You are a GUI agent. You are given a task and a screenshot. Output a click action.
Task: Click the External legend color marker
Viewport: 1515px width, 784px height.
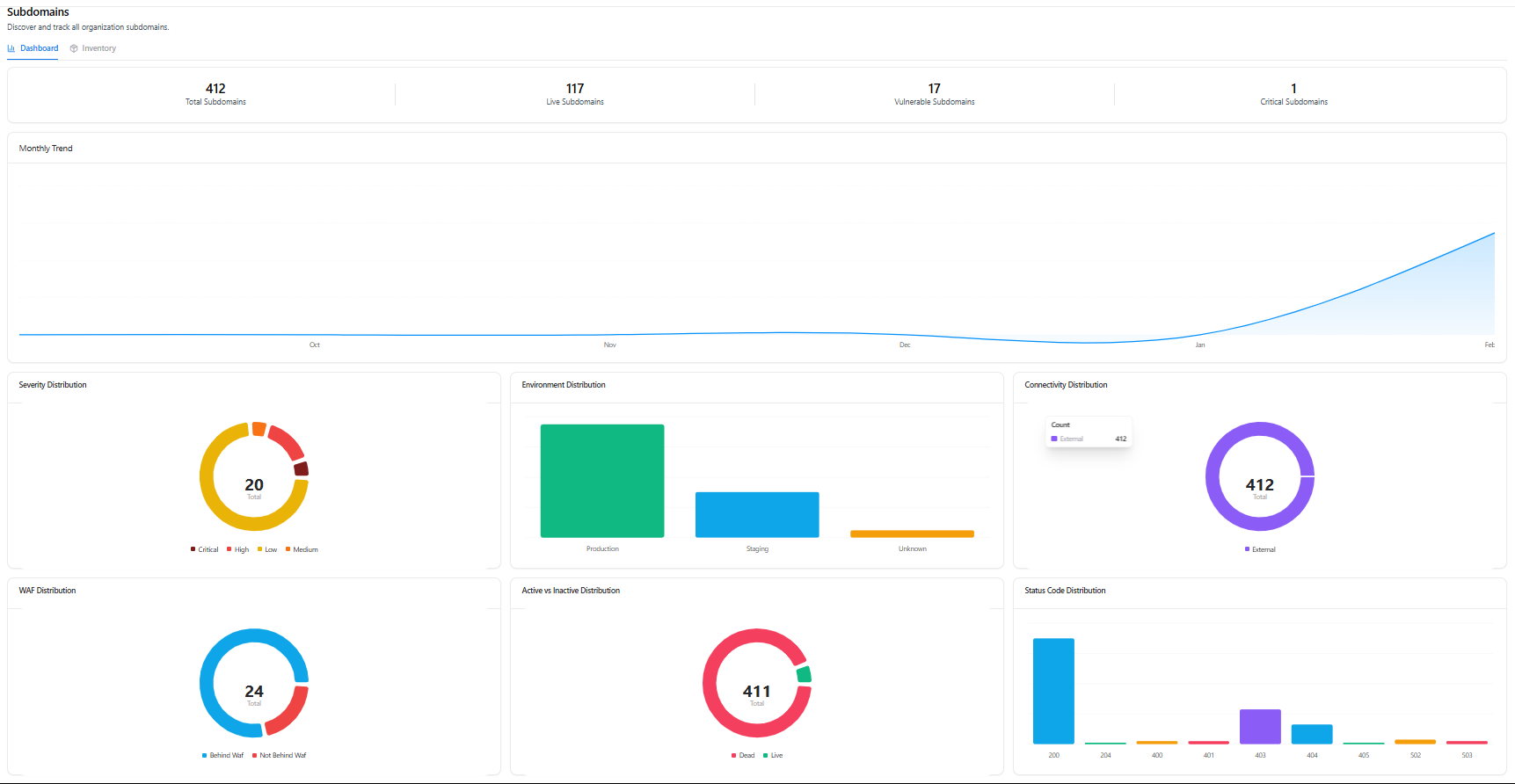click(1247, 549)
